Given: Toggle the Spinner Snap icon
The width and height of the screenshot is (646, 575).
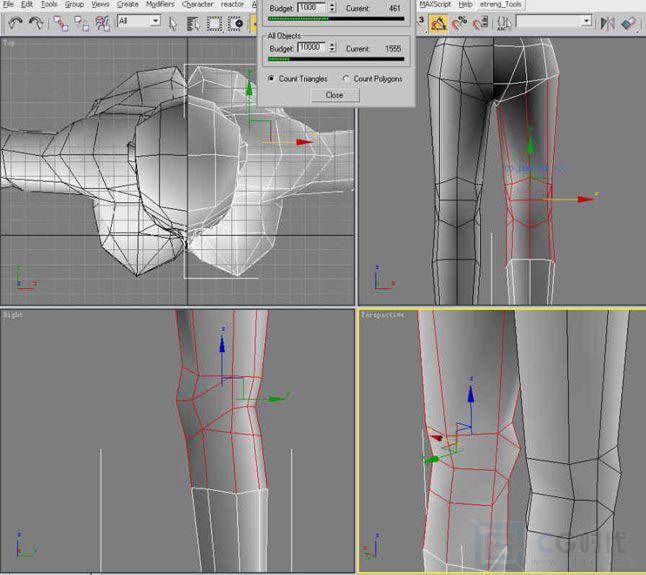Looking at the screenshot, I should (480, 23).
